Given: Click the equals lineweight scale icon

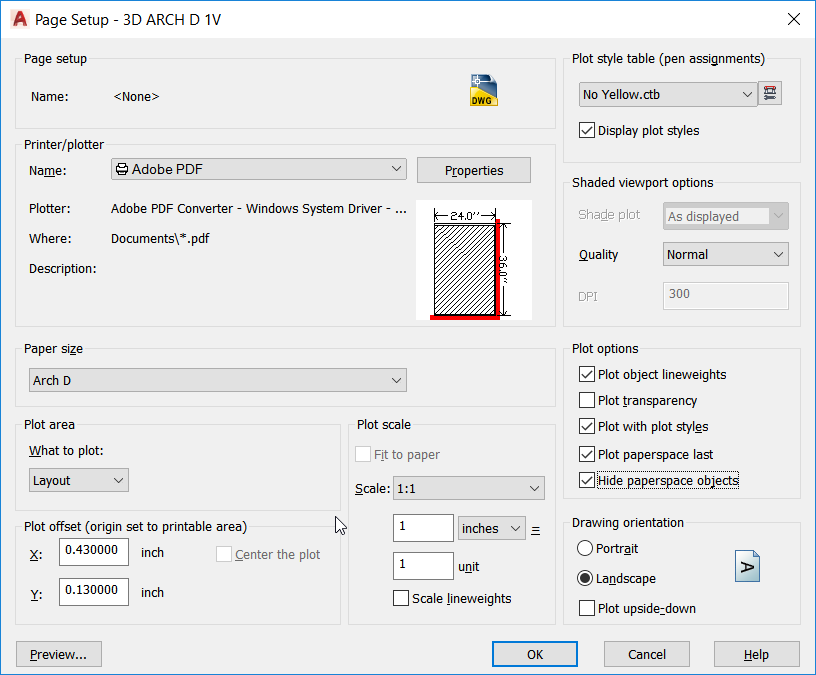Looking at the screenshot, I should (536, 530).
